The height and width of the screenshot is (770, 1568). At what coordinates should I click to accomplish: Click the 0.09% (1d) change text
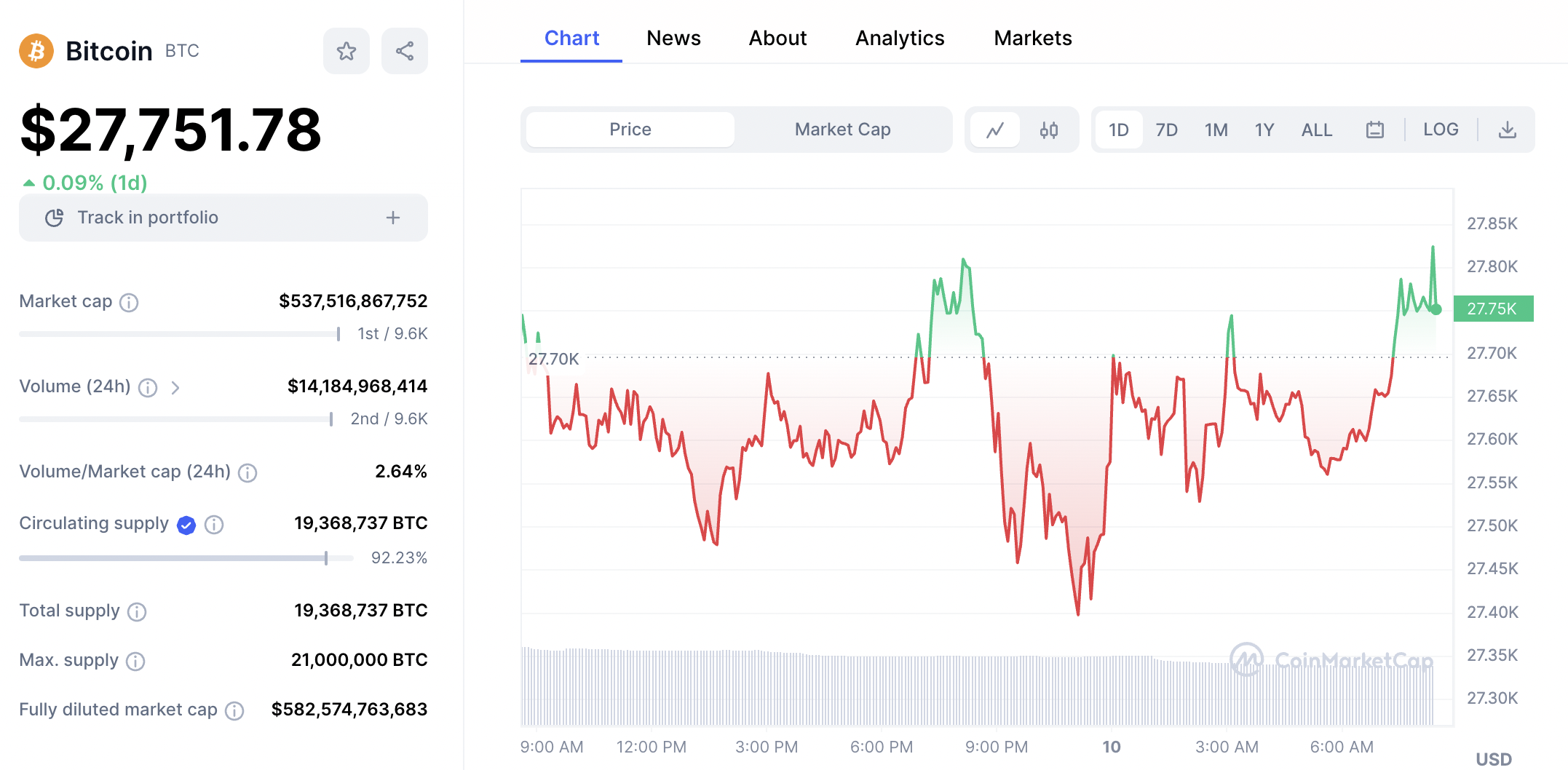pyautogui.click(x=85, y=183)
